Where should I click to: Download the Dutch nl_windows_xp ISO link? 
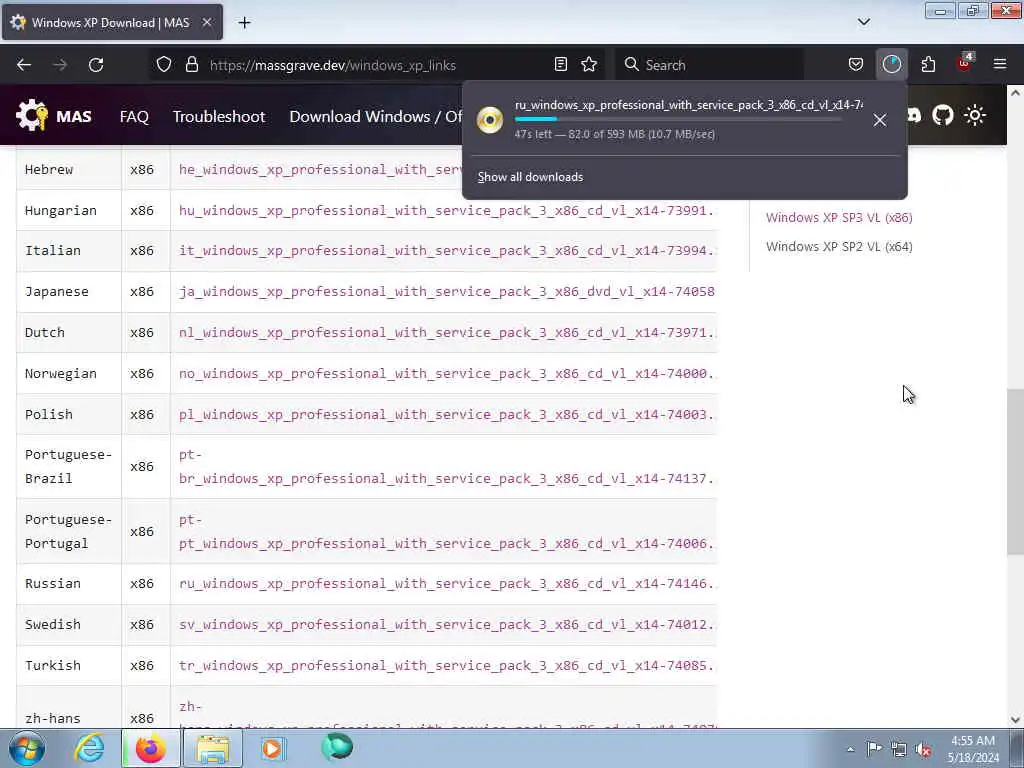(447, 332)
